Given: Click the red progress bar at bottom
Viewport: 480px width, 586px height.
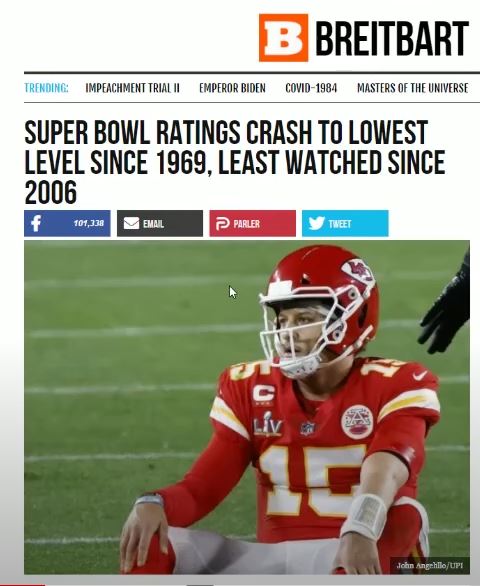Looking at the screenshot, I should [22, 585].
